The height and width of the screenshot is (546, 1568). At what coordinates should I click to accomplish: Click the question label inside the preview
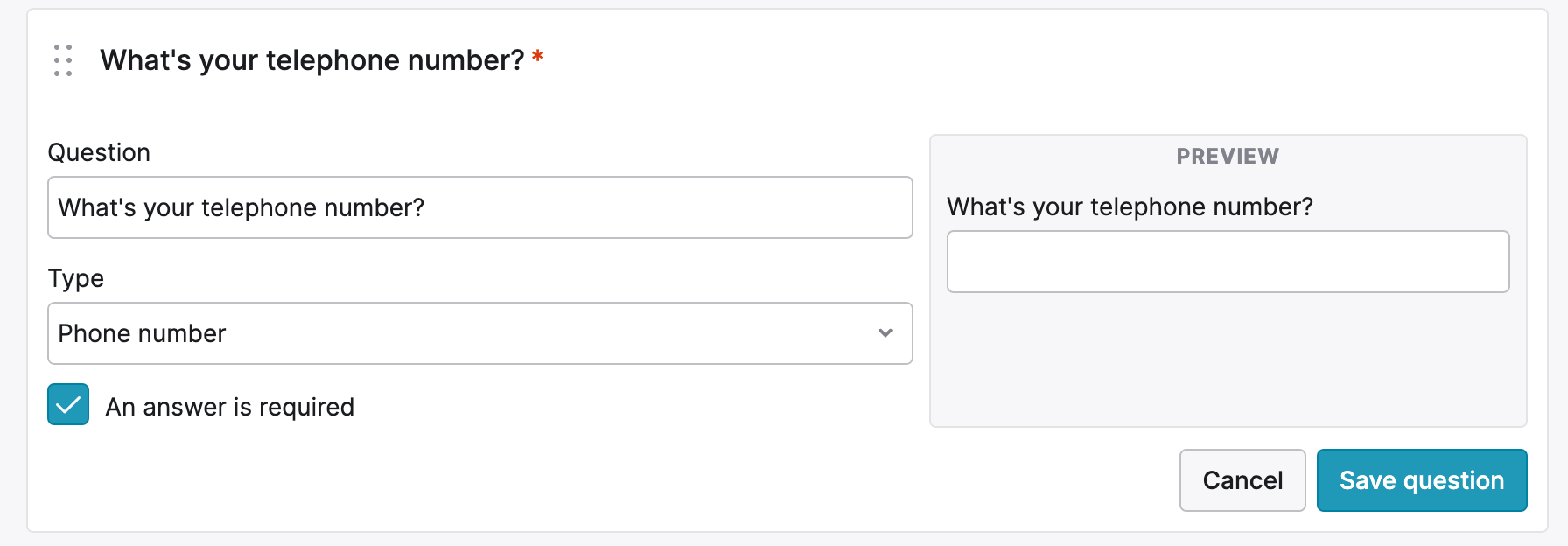(1130, 206)
